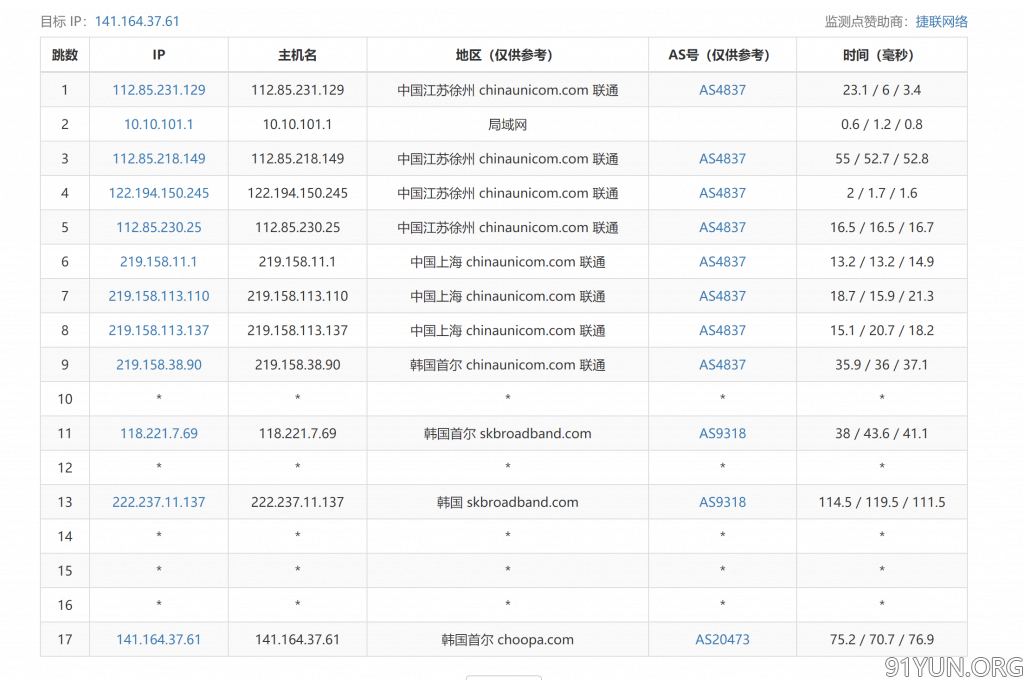Image resolution: width=1024 pixels, height=680 pixels.
Task: Click the 时间（毫秒） column header
Action: 881,55
